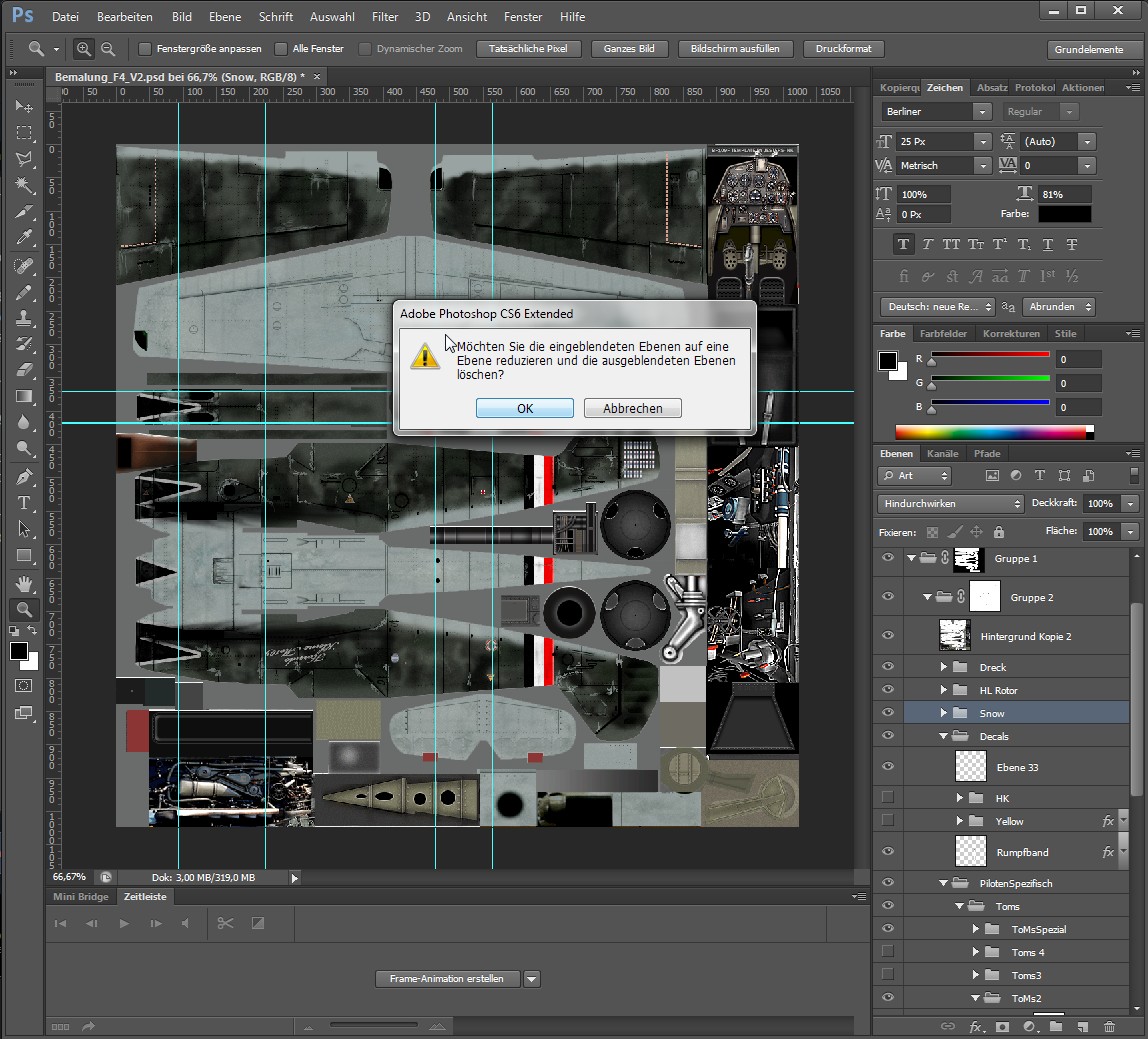Select the Horizontal Type tool

(x=24, y=503)
